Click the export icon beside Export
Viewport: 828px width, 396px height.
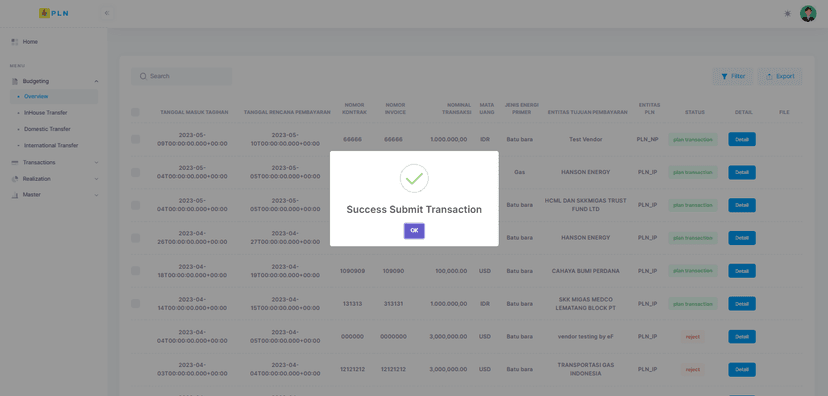click(769, 77)
